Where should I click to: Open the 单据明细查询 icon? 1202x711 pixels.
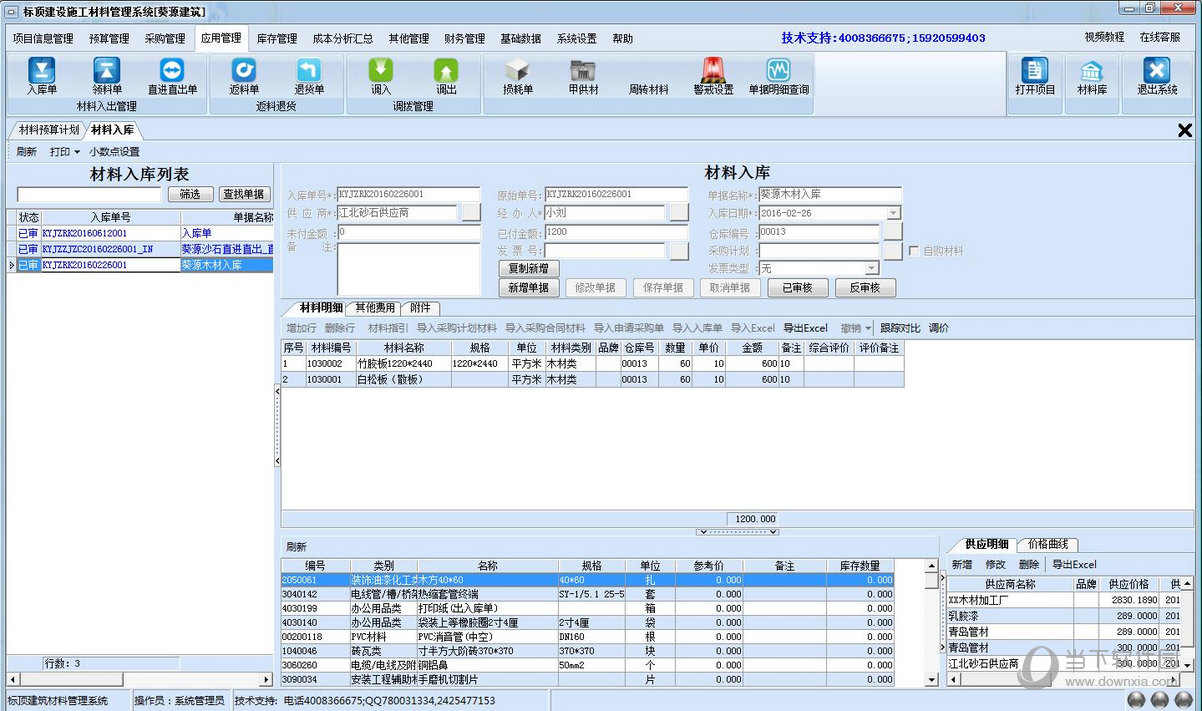(x=778, y=77)
